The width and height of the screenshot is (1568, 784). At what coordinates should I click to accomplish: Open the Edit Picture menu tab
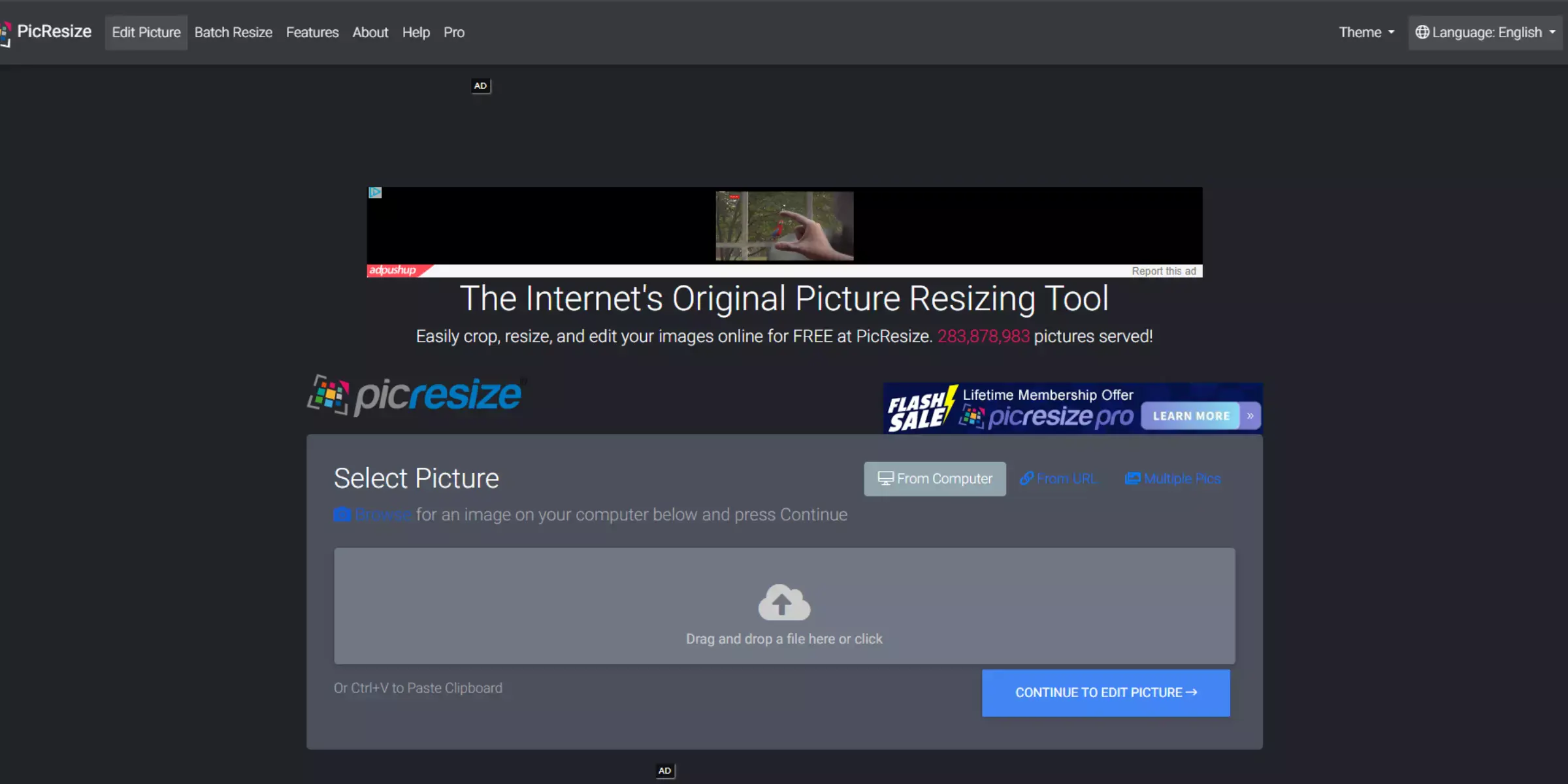click(146, 32)
